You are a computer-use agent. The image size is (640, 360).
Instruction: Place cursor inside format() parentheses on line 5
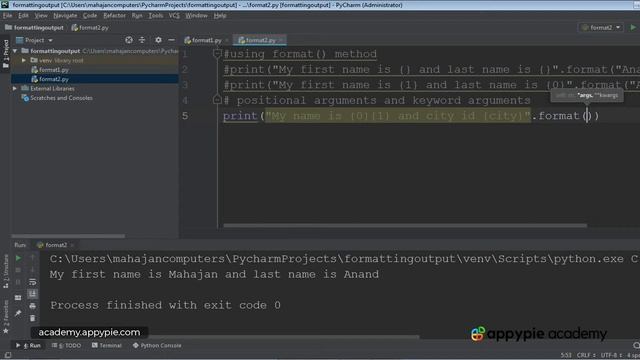(x=588, y=116)
